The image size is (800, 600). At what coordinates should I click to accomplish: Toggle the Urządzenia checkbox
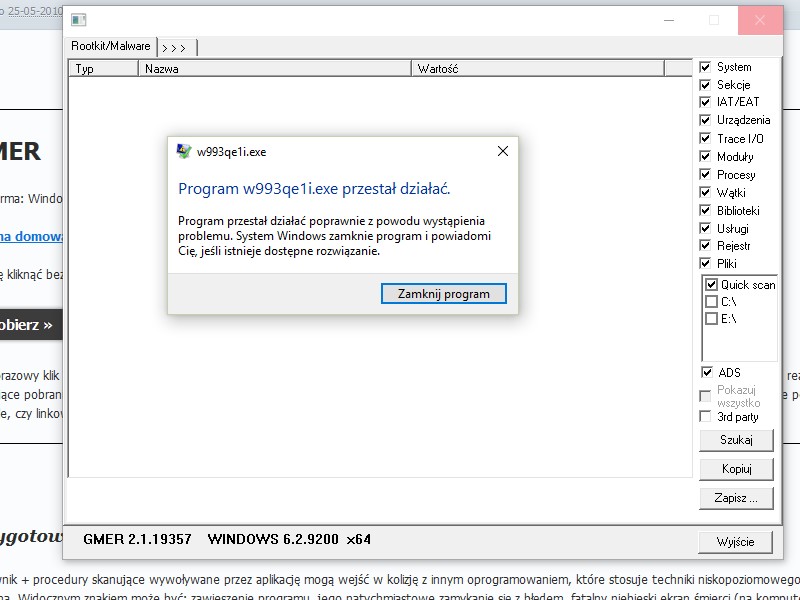(x=705, y=120)
